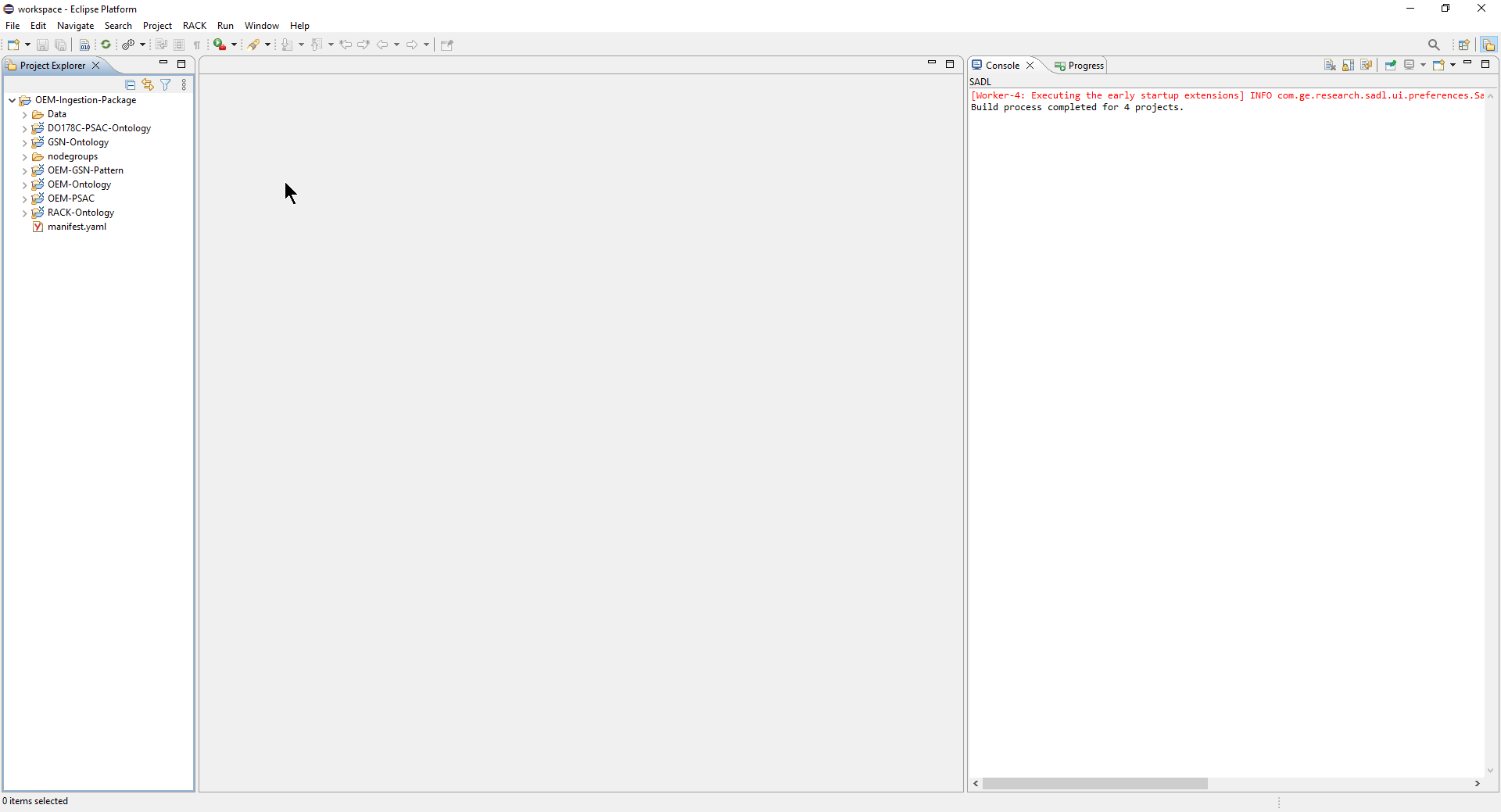Click the Clear Console icon
1501x812 pixels.
click(1330, 65)
